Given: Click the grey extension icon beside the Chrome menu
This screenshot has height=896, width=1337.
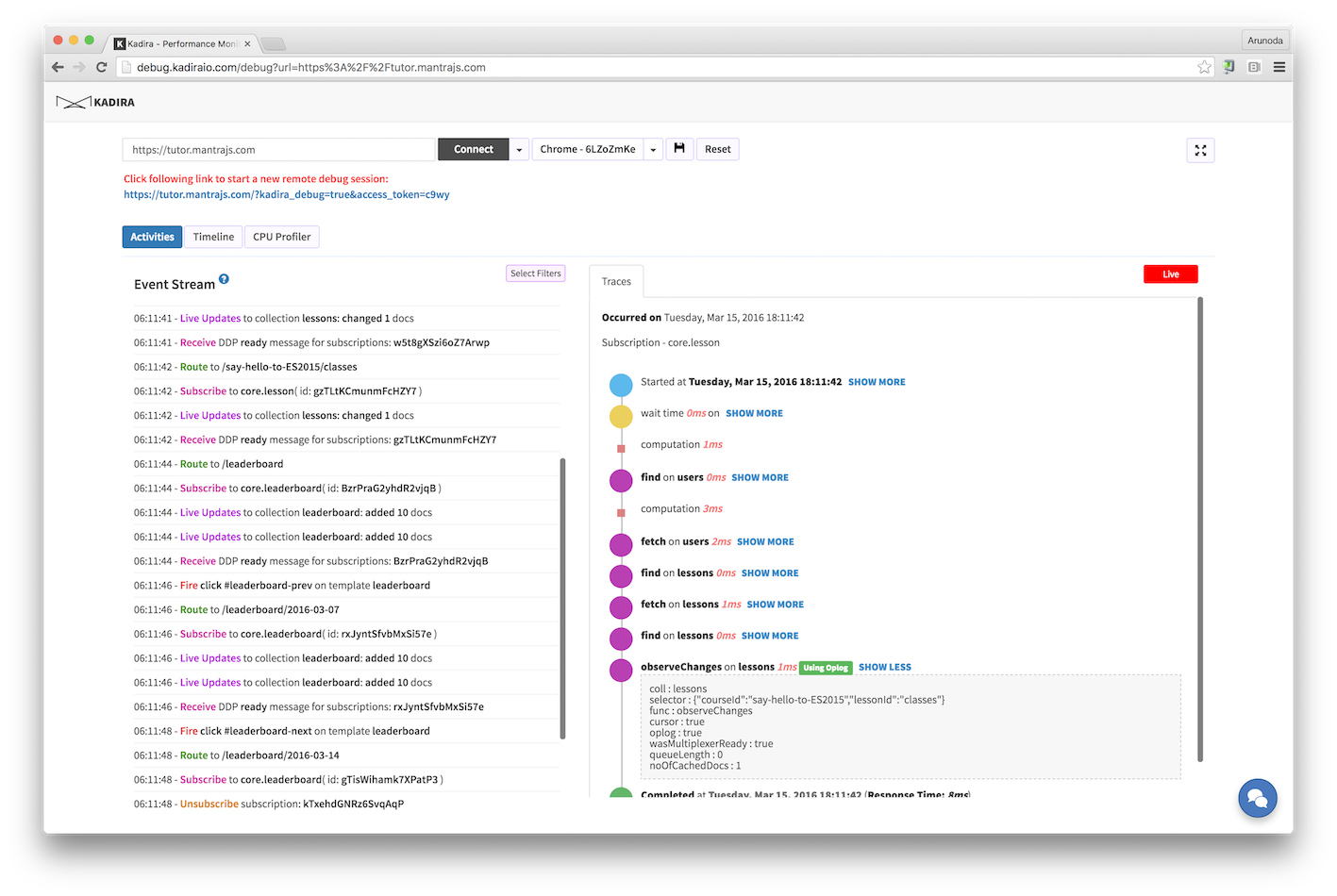Looking at the screenshot, I should 1254,67.
